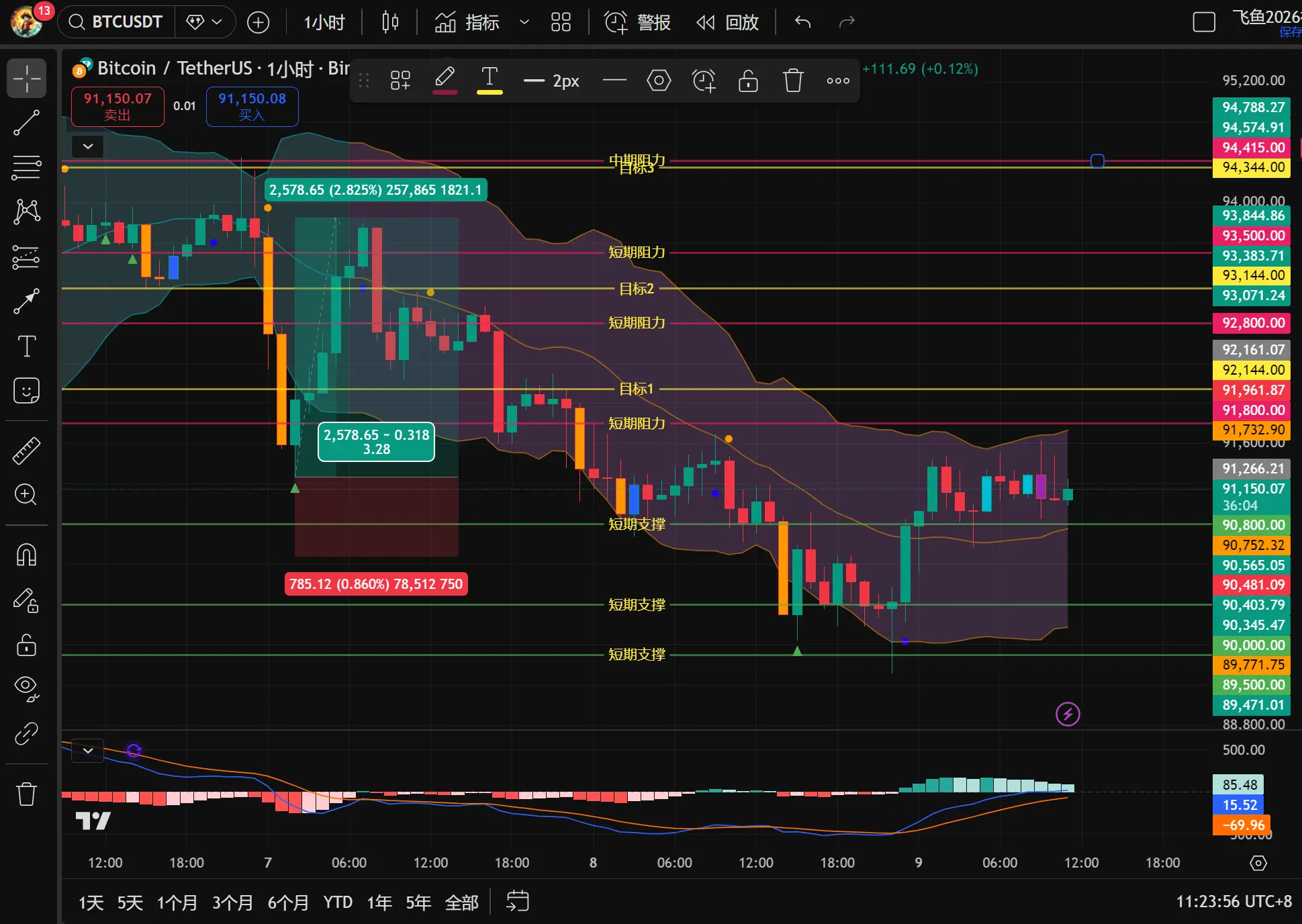
Task: Click the candlestick chart type icon
Action: [x=389, y=22]
